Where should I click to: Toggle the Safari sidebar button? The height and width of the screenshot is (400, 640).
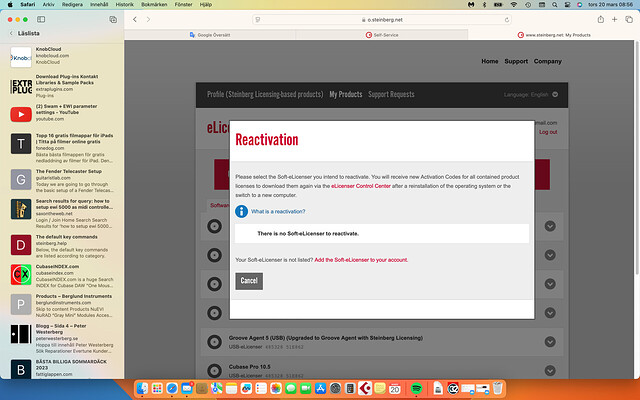[x=41, y=19]
